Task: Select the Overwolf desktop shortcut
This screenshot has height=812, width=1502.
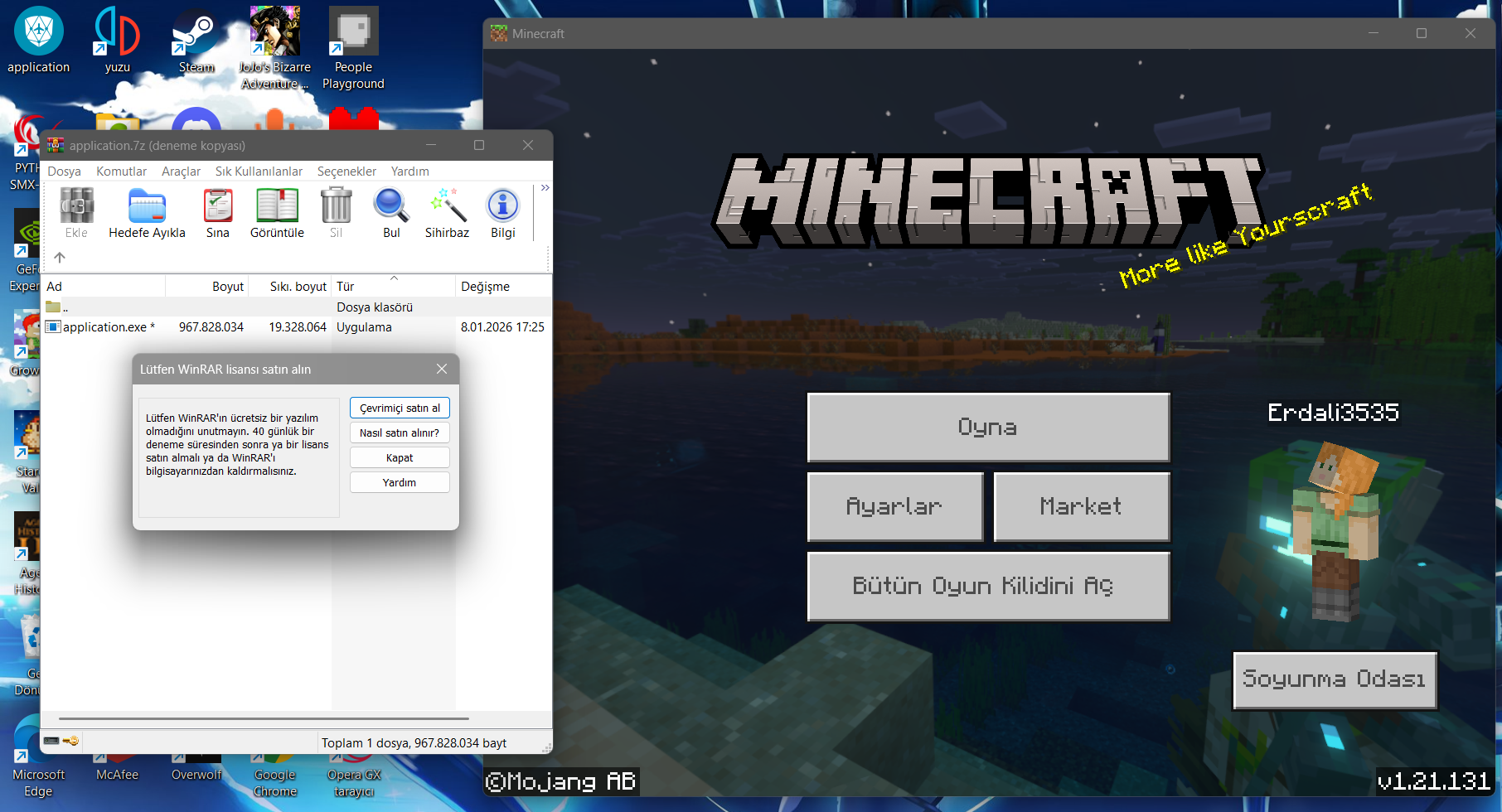Action: tap(196, 766)
